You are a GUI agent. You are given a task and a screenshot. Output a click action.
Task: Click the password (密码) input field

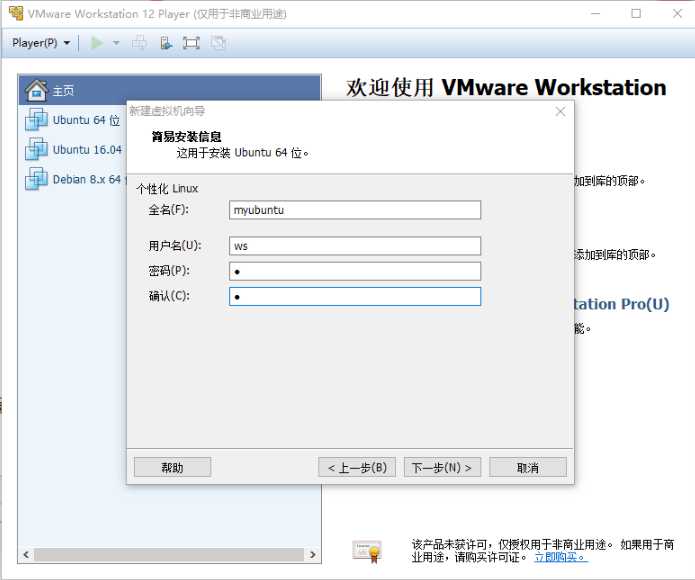355,271
